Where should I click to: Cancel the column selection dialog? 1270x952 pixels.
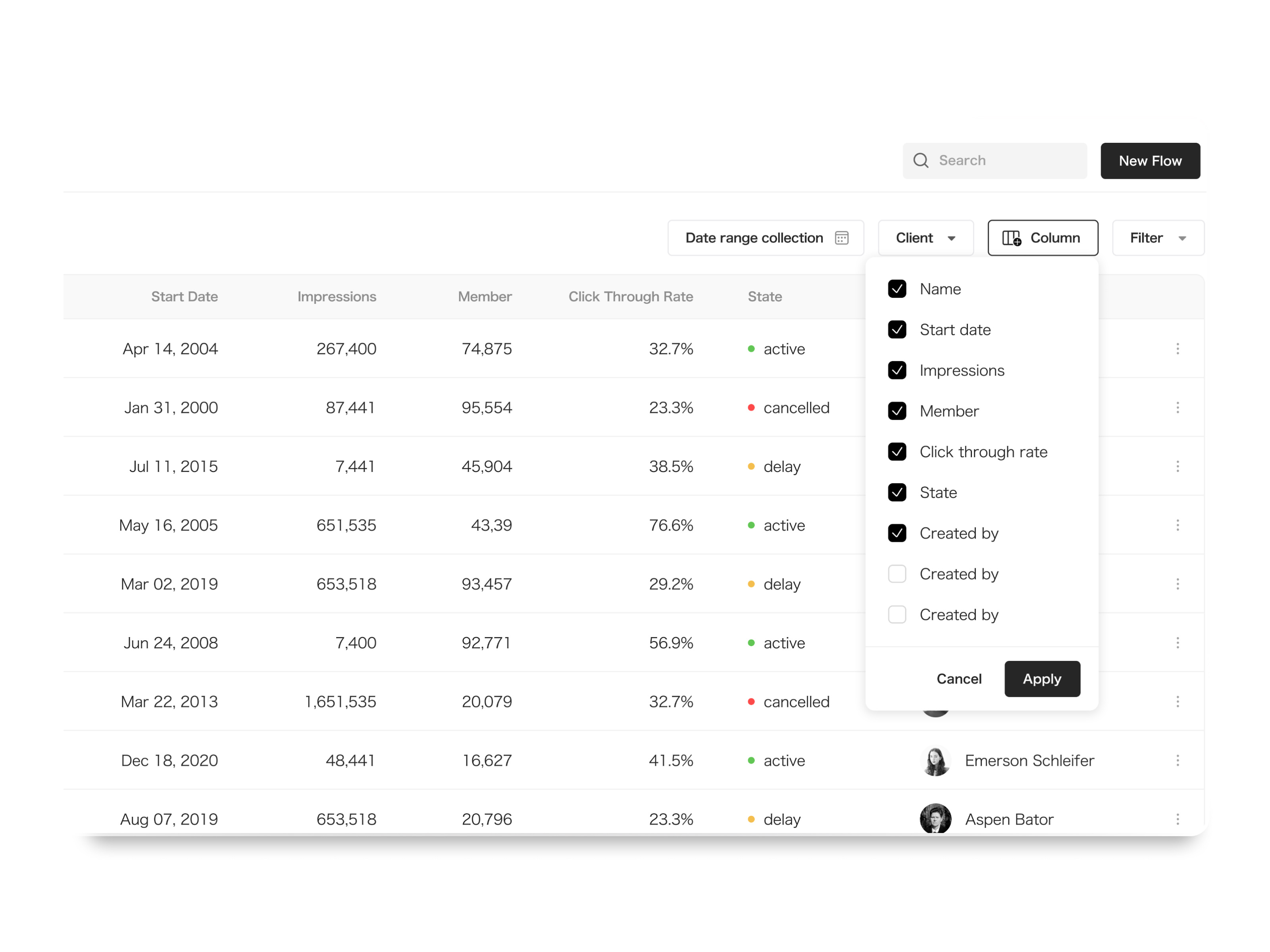(x=959, y=678)
